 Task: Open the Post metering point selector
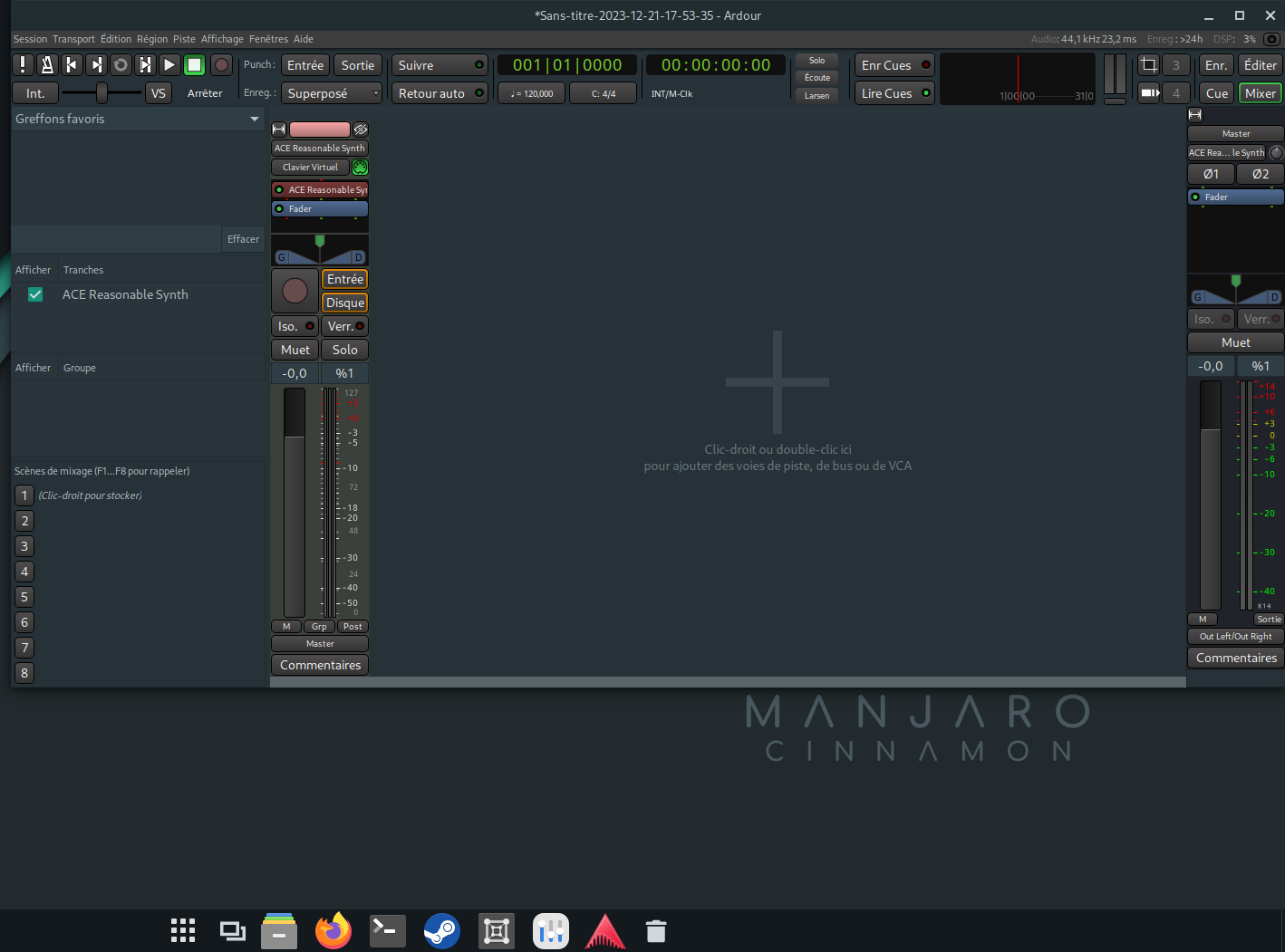tap(353, 627)
